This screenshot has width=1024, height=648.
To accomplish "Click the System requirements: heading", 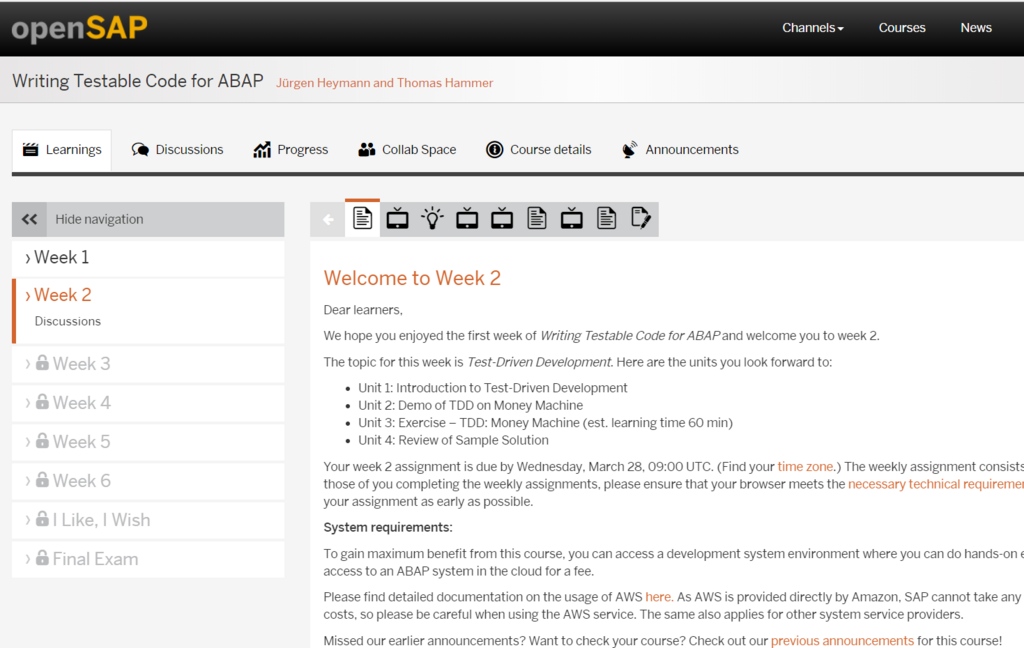I will click(x=388, y=527).
